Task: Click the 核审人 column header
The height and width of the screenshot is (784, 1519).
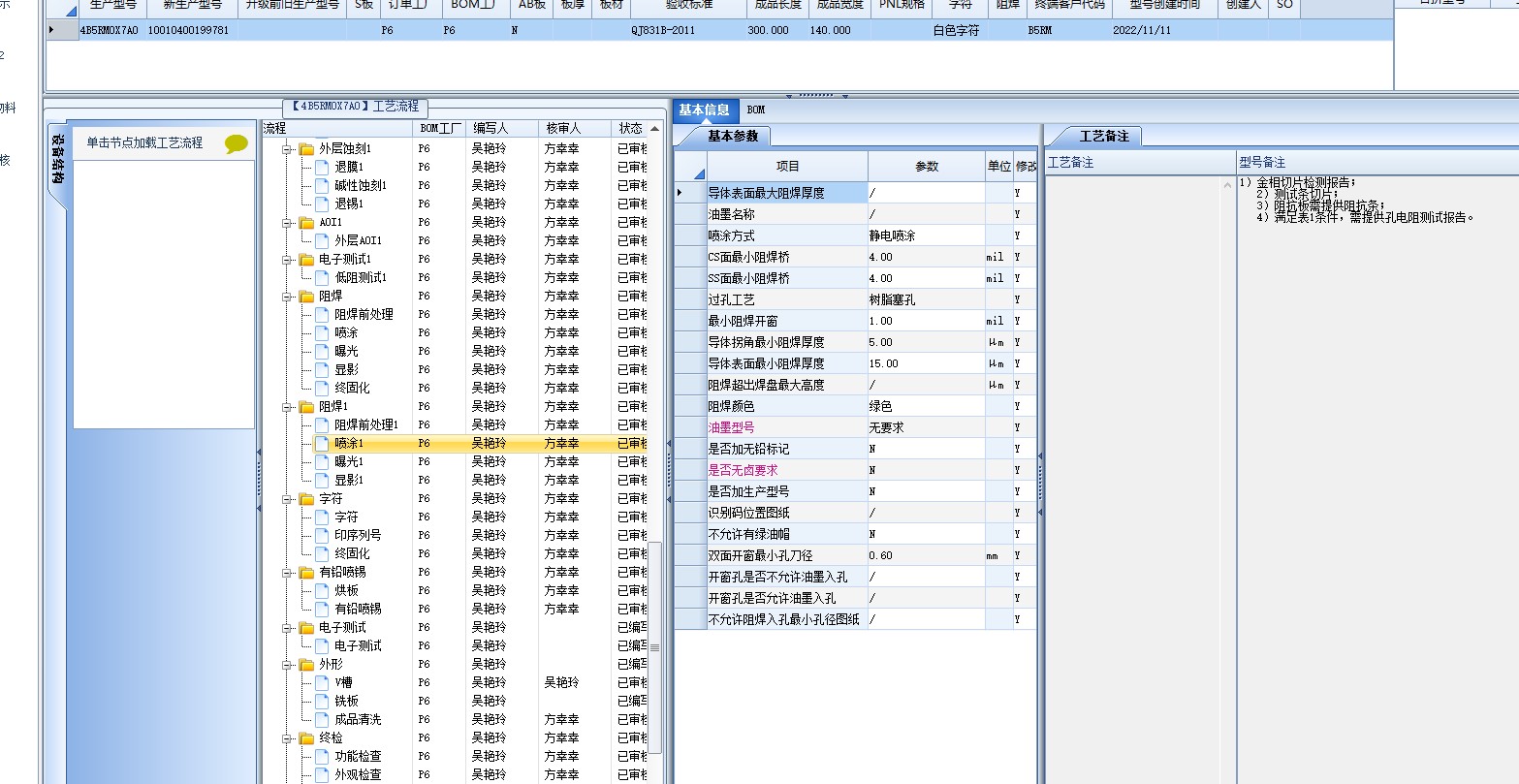Action: pos(575,129)
